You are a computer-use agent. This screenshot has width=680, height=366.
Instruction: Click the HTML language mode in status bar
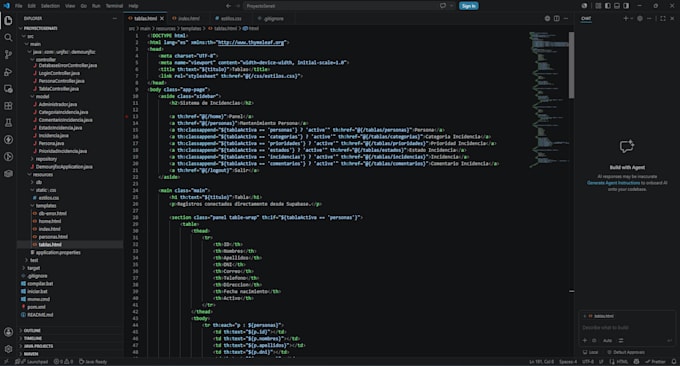pos(622,362)
